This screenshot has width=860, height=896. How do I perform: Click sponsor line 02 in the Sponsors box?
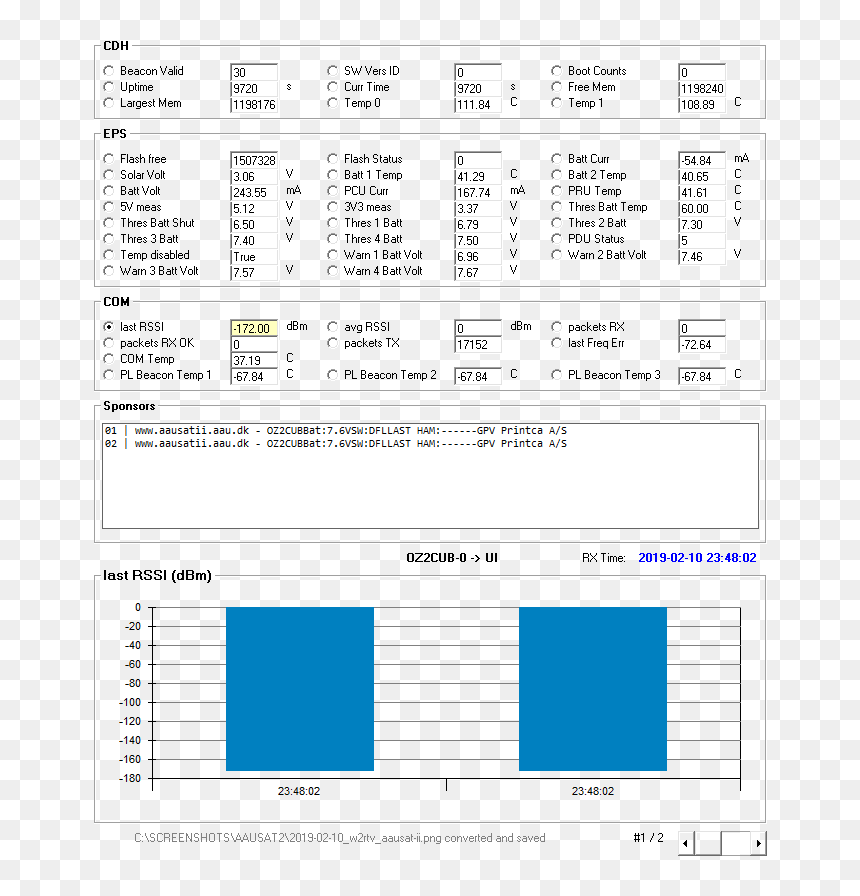coord(336,443)
